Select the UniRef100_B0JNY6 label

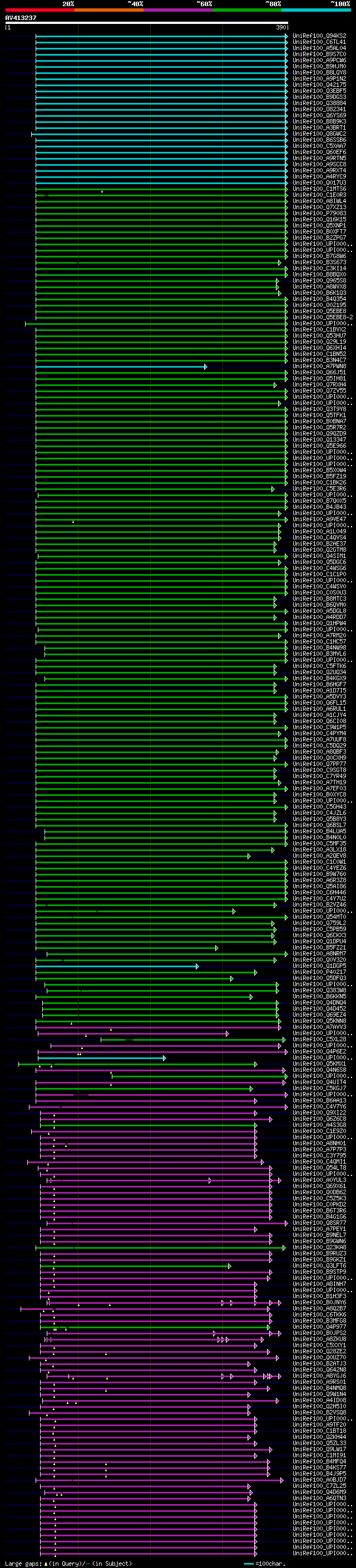pyautogui.click(x=319, y=1303)
